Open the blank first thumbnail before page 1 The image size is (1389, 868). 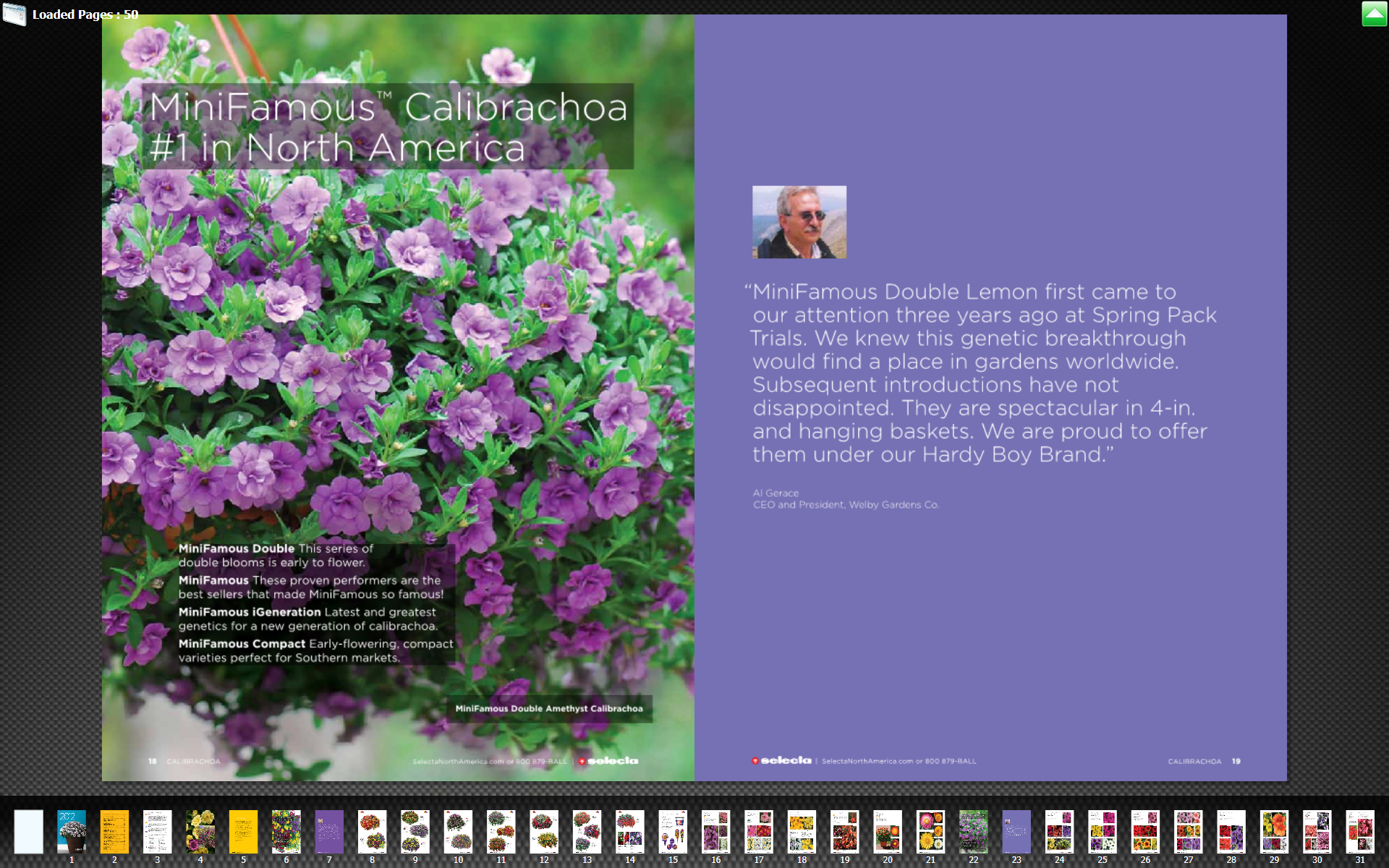29,832
